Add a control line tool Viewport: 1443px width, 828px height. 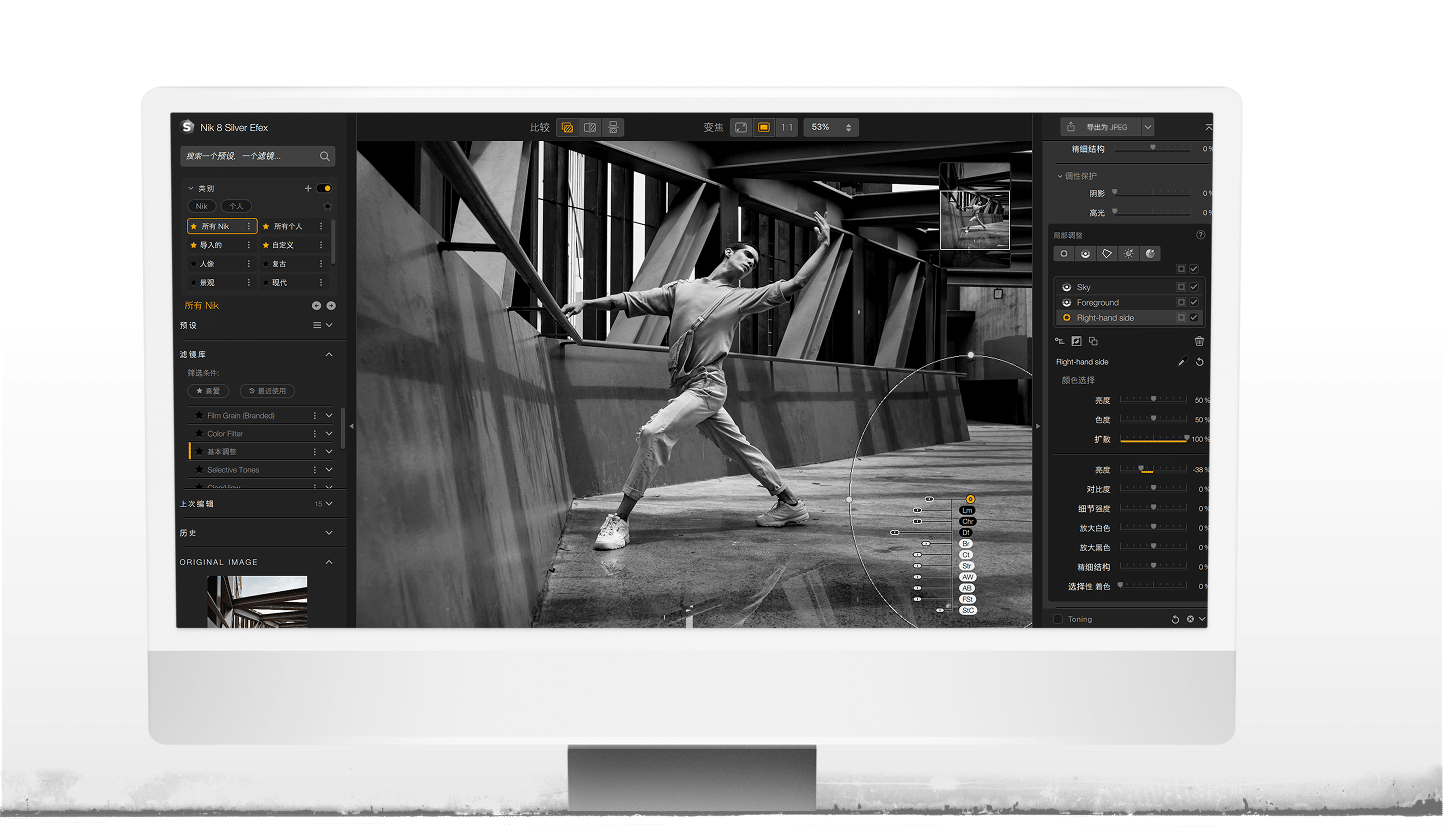[x=1085, y=254]
